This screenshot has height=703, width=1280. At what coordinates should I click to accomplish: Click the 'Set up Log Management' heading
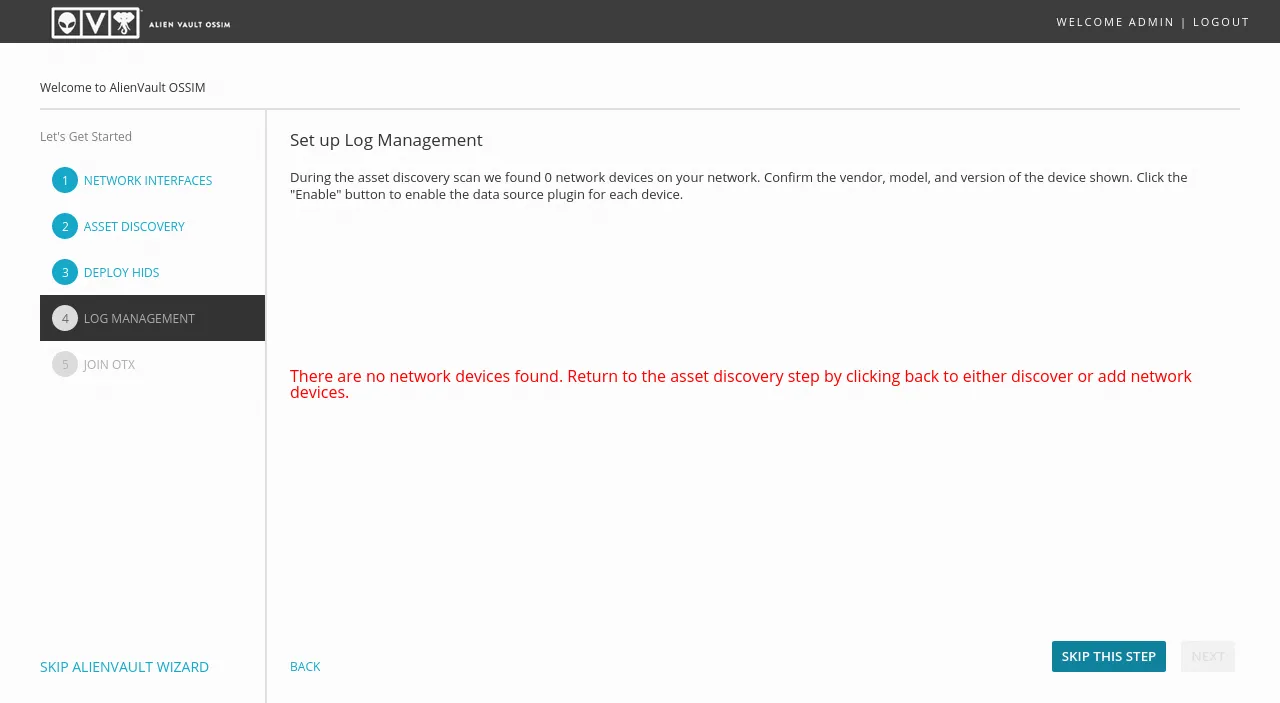(386, 140)
